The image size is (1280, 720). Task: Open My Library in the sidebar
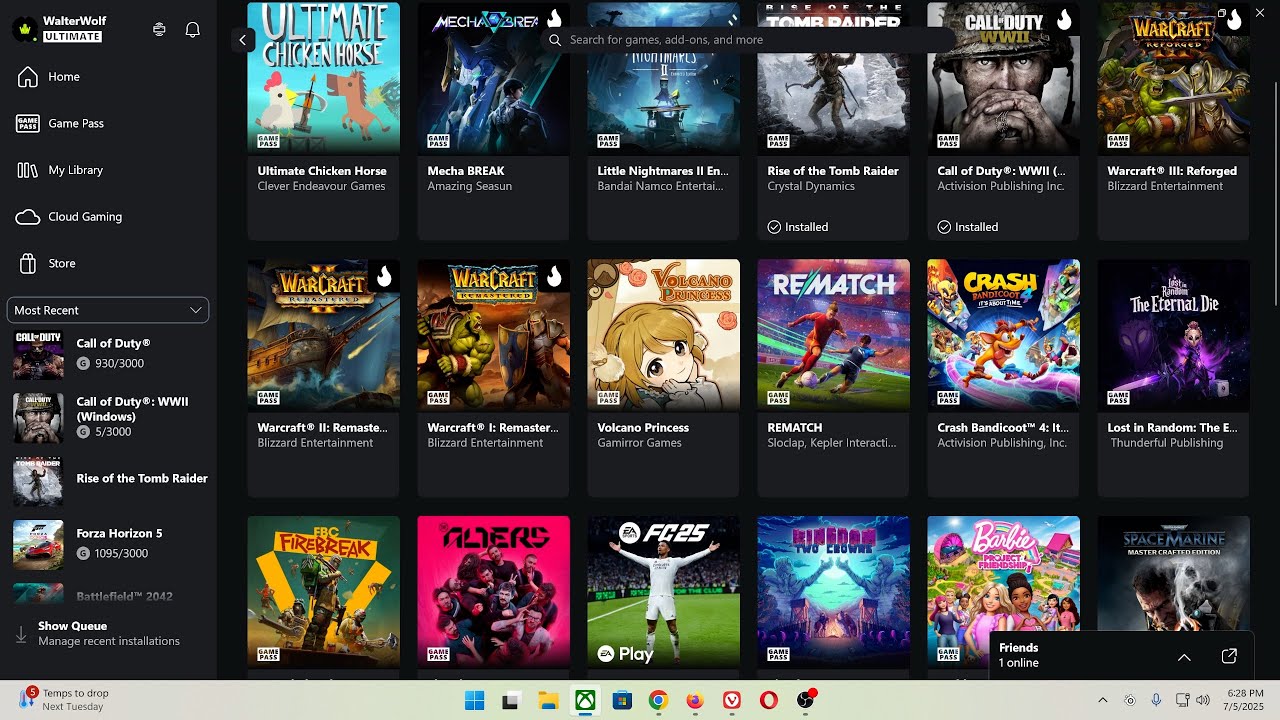[108, 170]
